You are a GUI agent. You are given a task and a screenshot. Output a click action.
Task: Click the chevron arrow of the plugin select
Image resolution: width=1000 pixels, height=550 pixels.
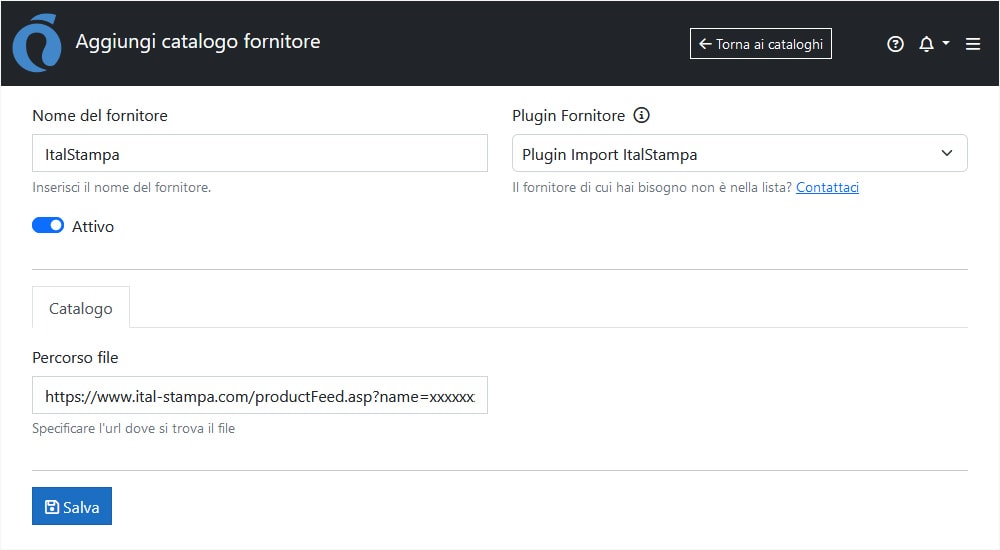coord(947,154)
